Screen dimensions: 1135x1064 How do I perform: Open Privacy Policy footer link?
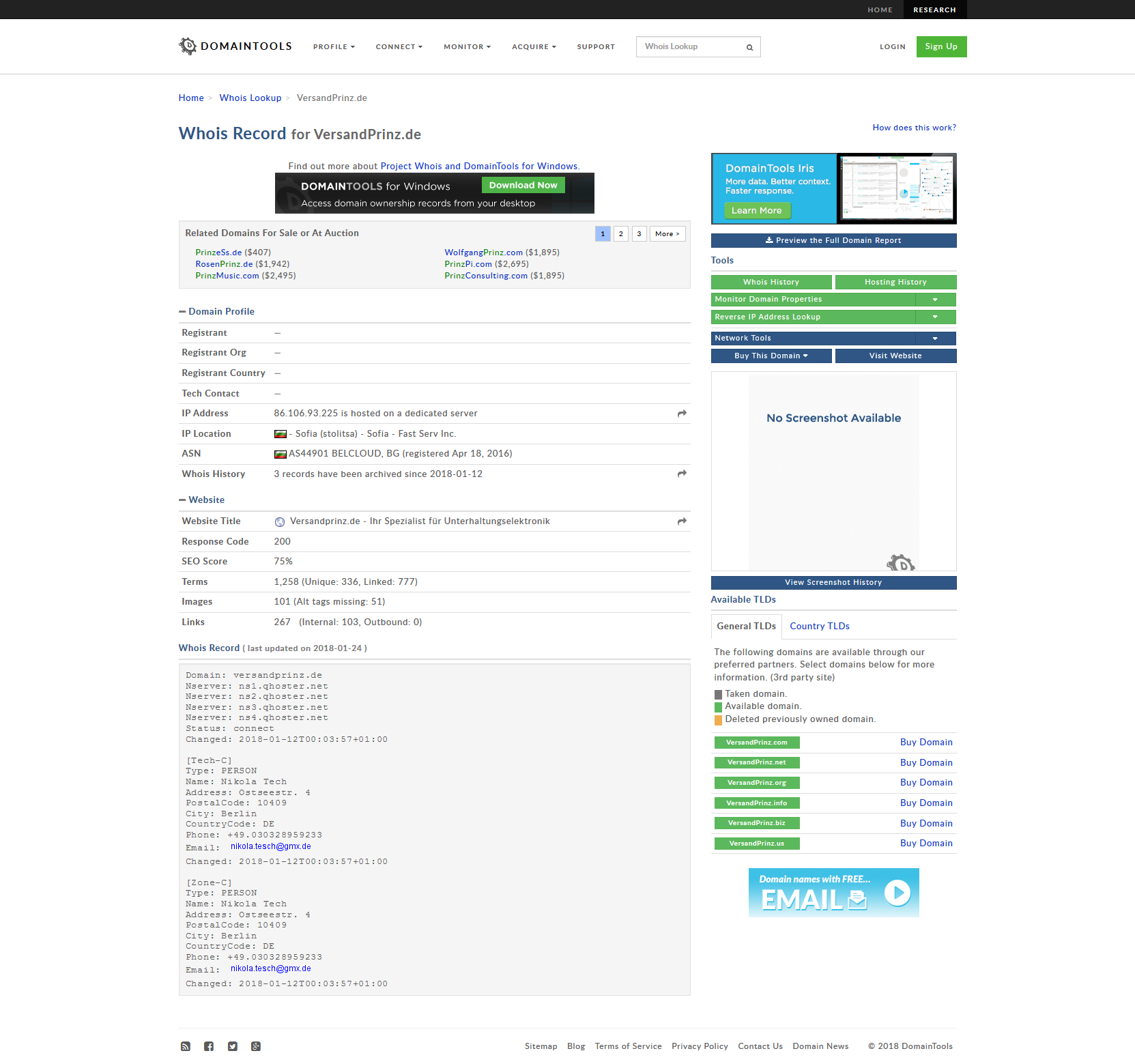[700, 1046]
